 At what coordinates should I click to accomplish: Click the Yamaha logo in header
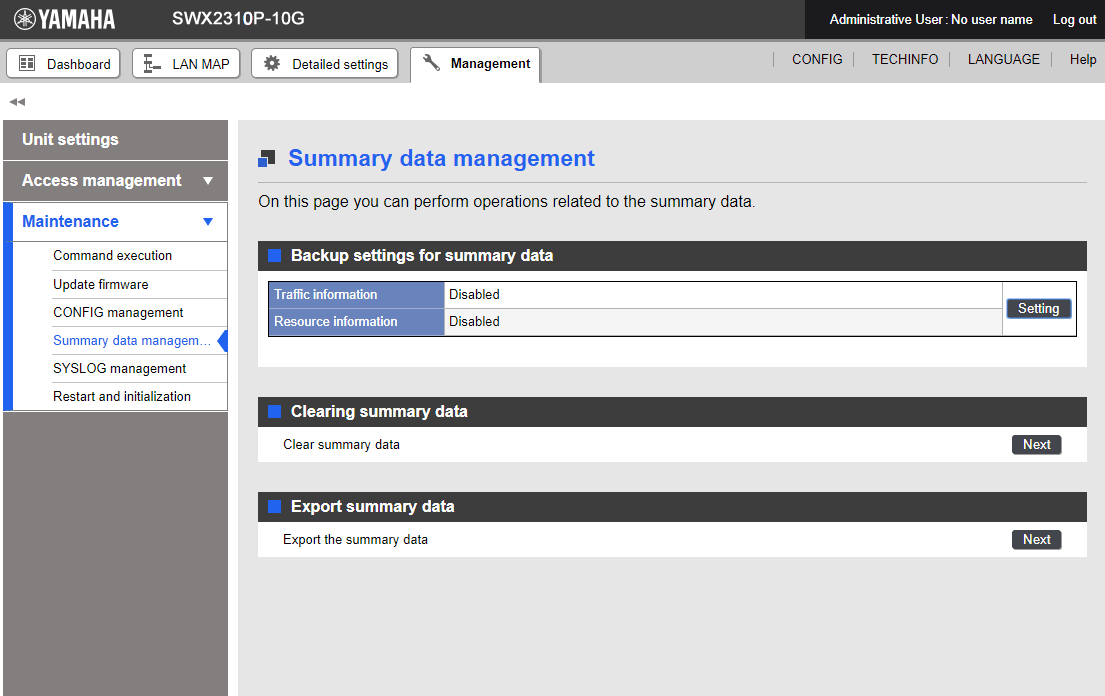click(64, 19)
